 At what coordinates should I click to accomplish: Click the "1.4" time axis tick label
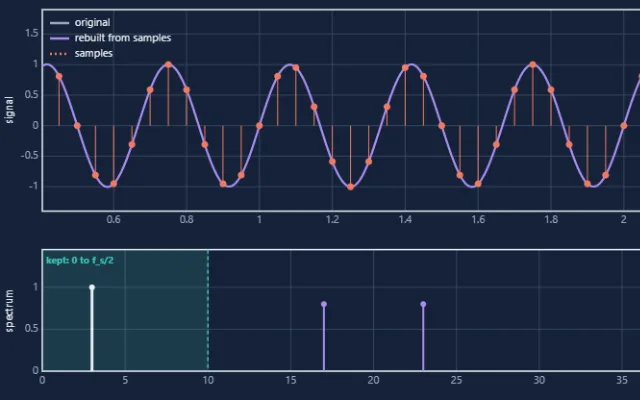tap(405, 220)
